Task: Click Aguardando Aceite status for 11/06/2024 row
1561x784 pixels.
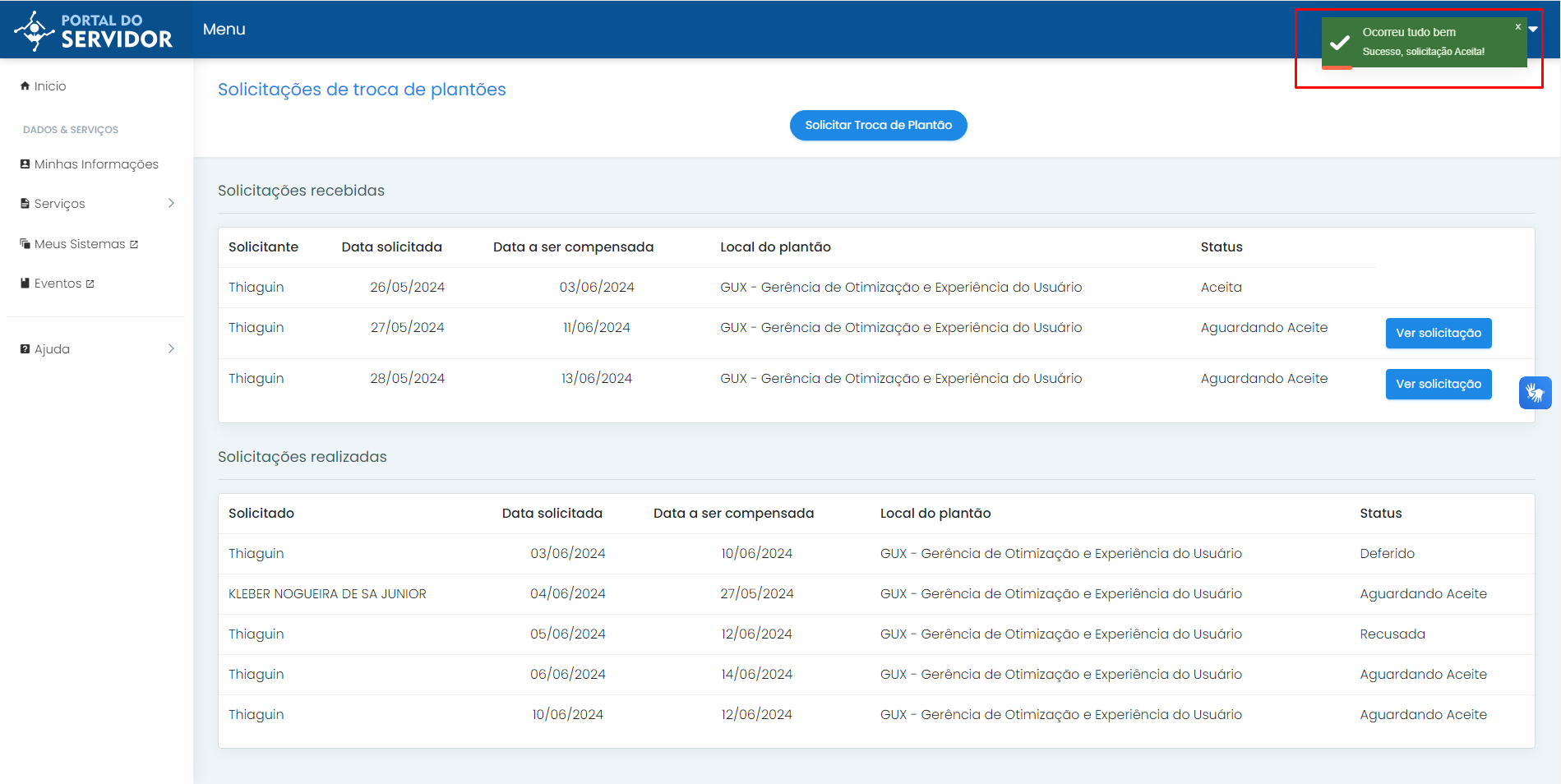Action: tap(1263, 328)
